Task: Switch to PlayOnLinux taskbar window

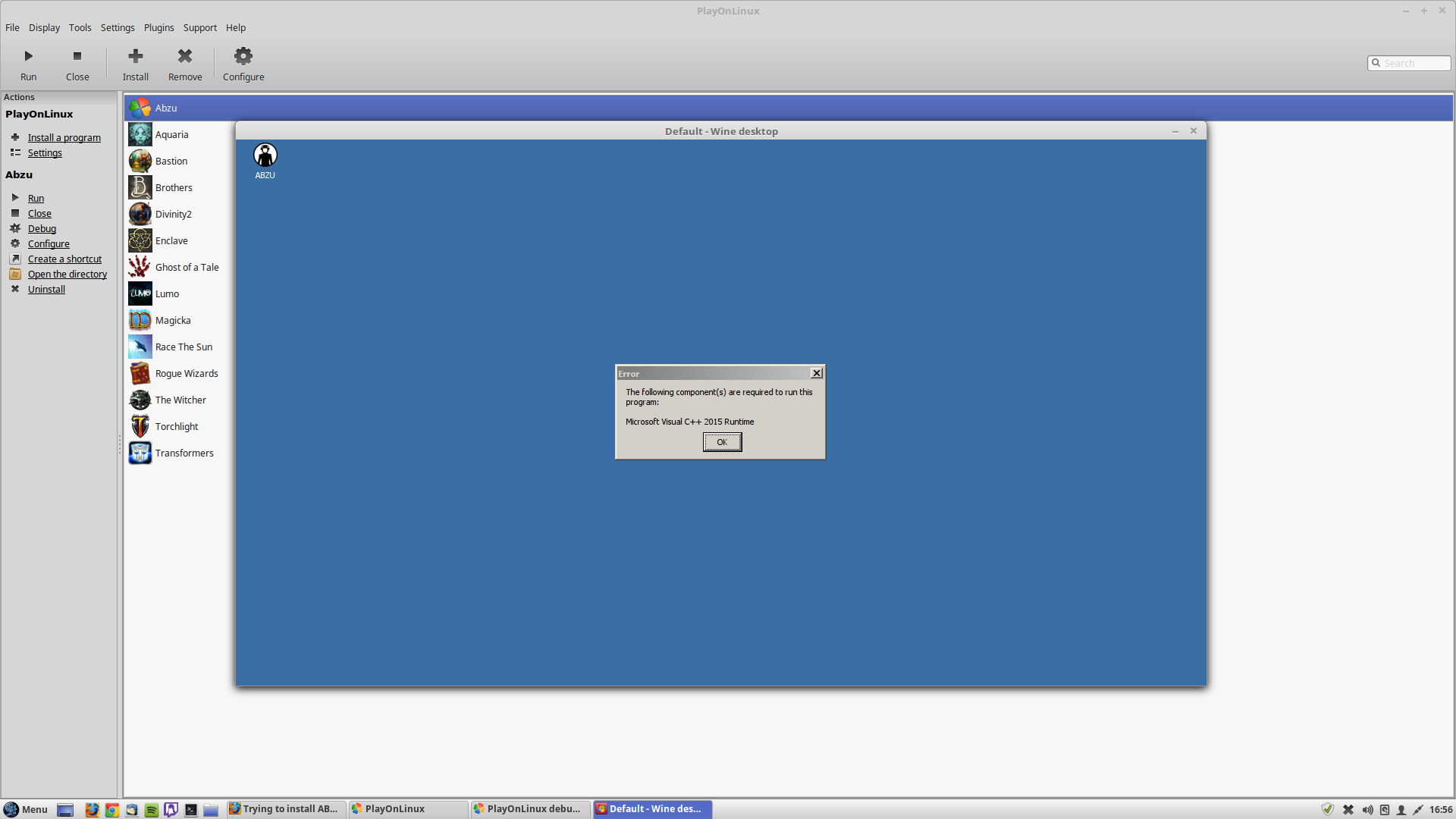Action: coord(408,809)
